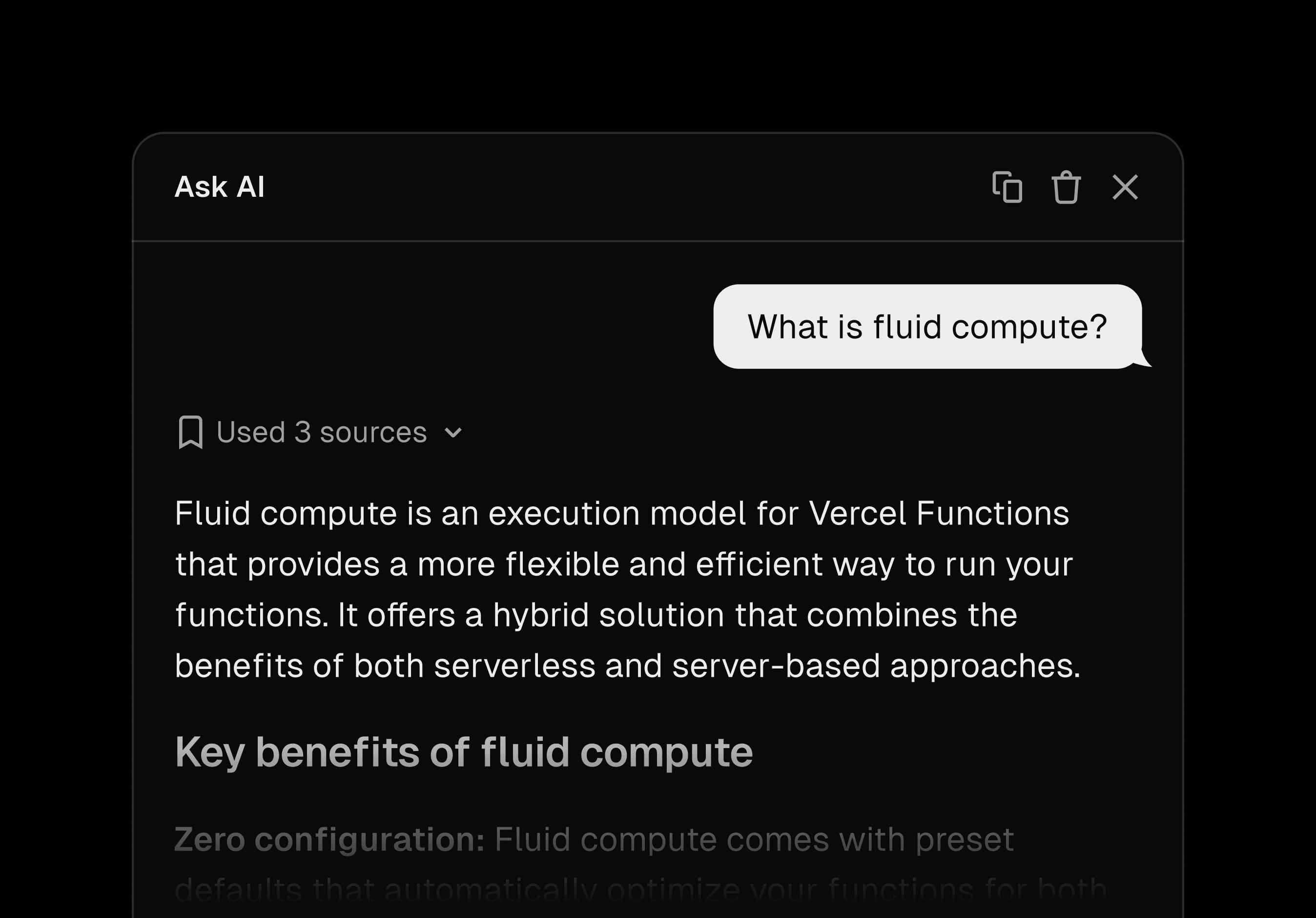This screenshot has width=1316, height=918.
Task: Click the bookmark icon beside sources
Action: [x=190, y=432]
